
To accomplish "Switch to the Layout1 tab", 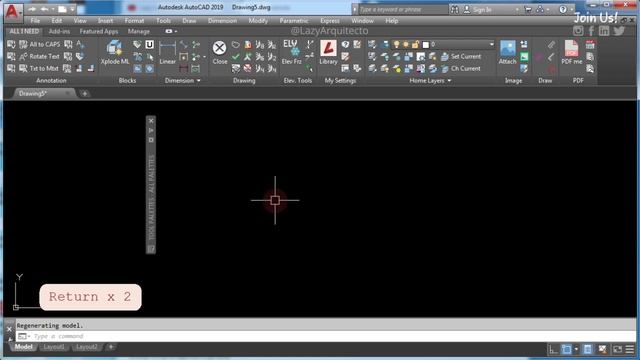I will tap(53, 347).
